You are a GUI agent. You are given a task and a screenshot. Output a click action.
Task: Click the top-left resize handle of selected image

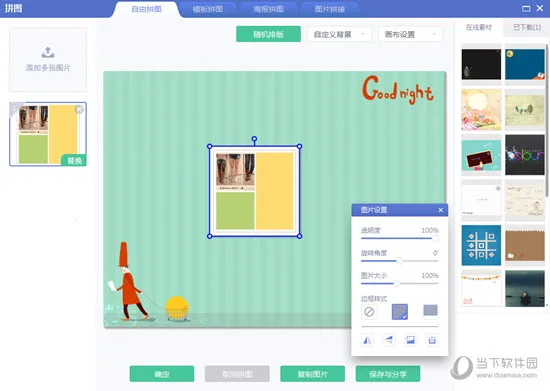(x=210, y=146)
